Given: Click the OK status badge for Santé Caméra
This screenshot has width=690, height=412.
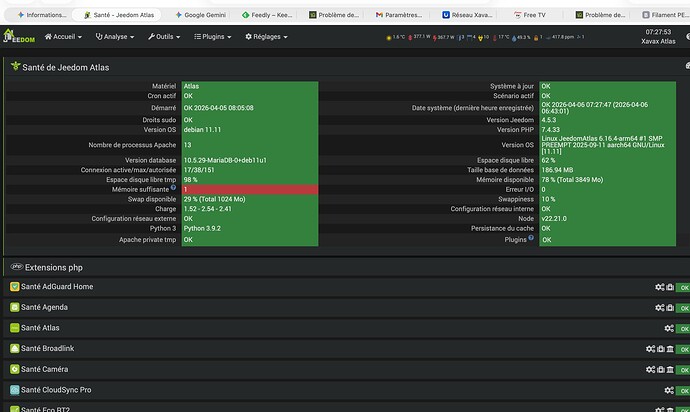Looking at the screenshot, I should tap(683, 370).
